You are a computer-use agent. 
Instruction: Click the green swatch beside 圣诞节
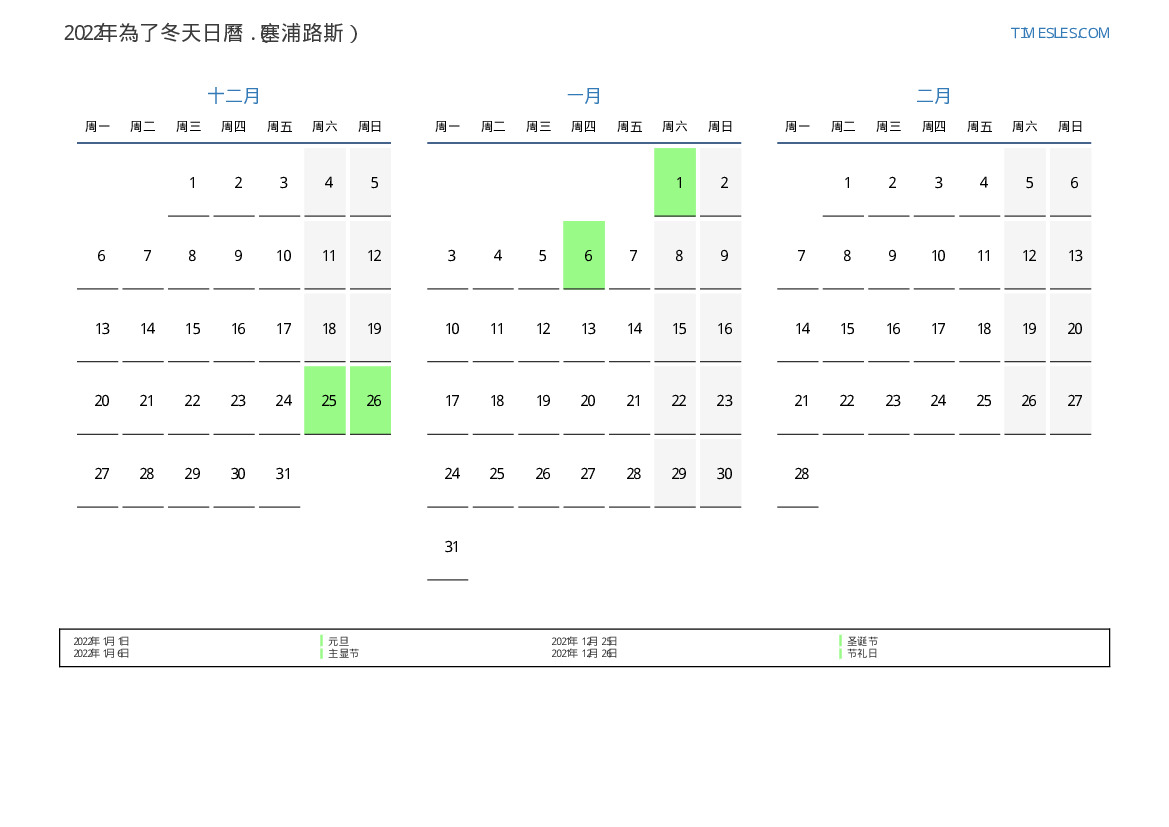(x=841, y=641)
